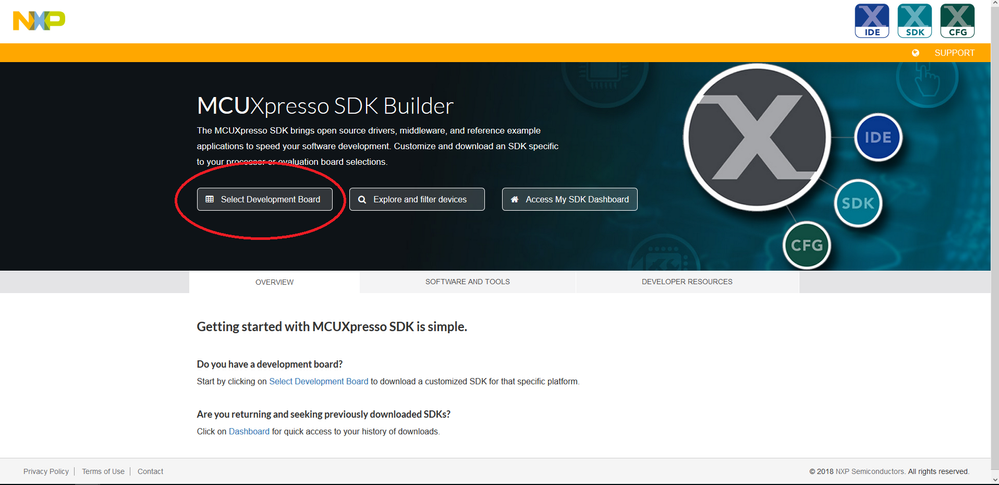The image size is (999, 485).
Task: Open the Contact footer link
Action: coord(150,472)
